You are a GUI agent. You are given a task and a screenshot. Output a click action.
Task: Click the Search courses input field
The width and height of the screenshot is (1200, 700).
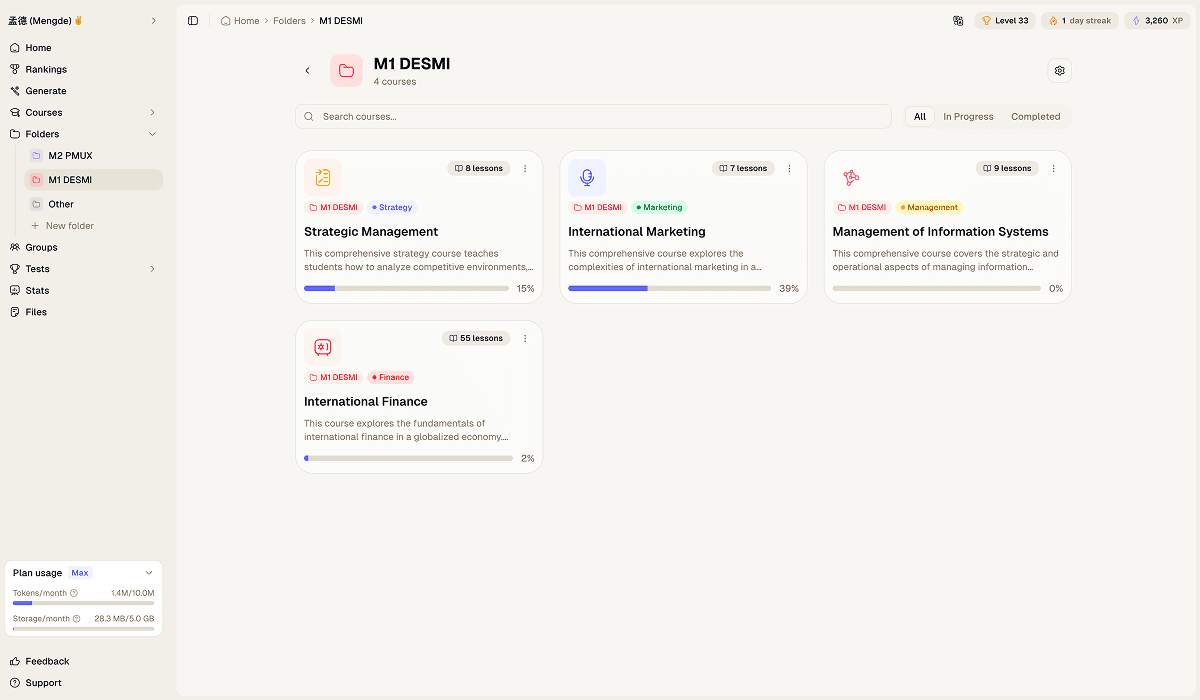click(593, 116)
